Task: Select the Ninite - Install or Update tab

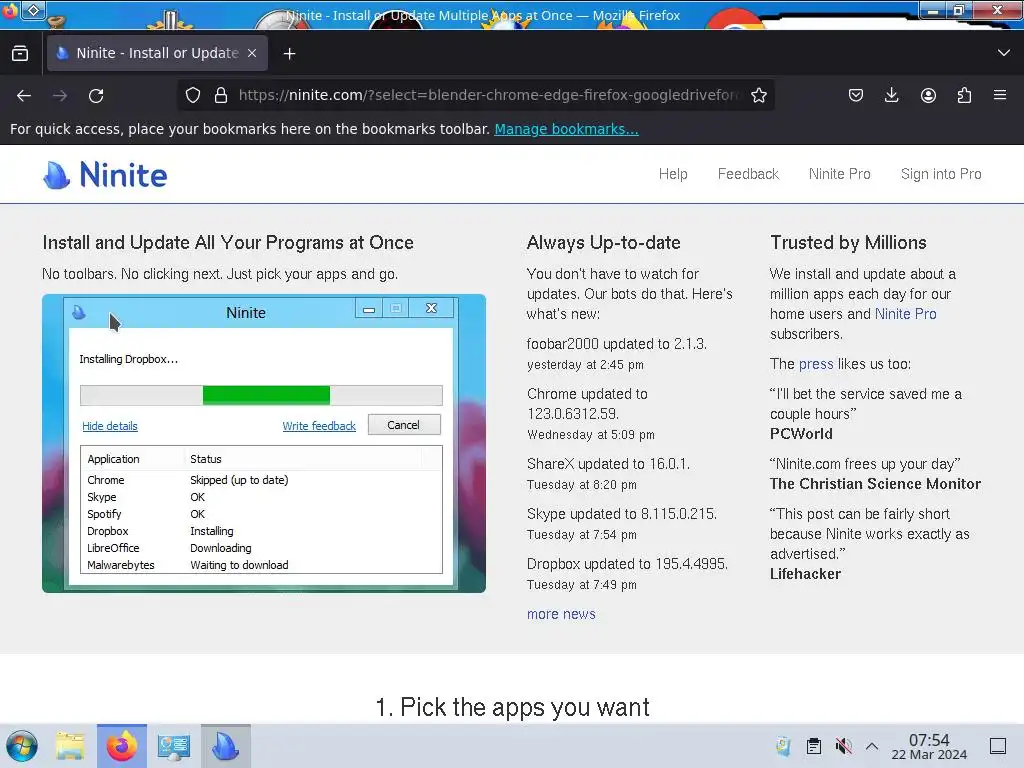Action: (x=157, y=53)
